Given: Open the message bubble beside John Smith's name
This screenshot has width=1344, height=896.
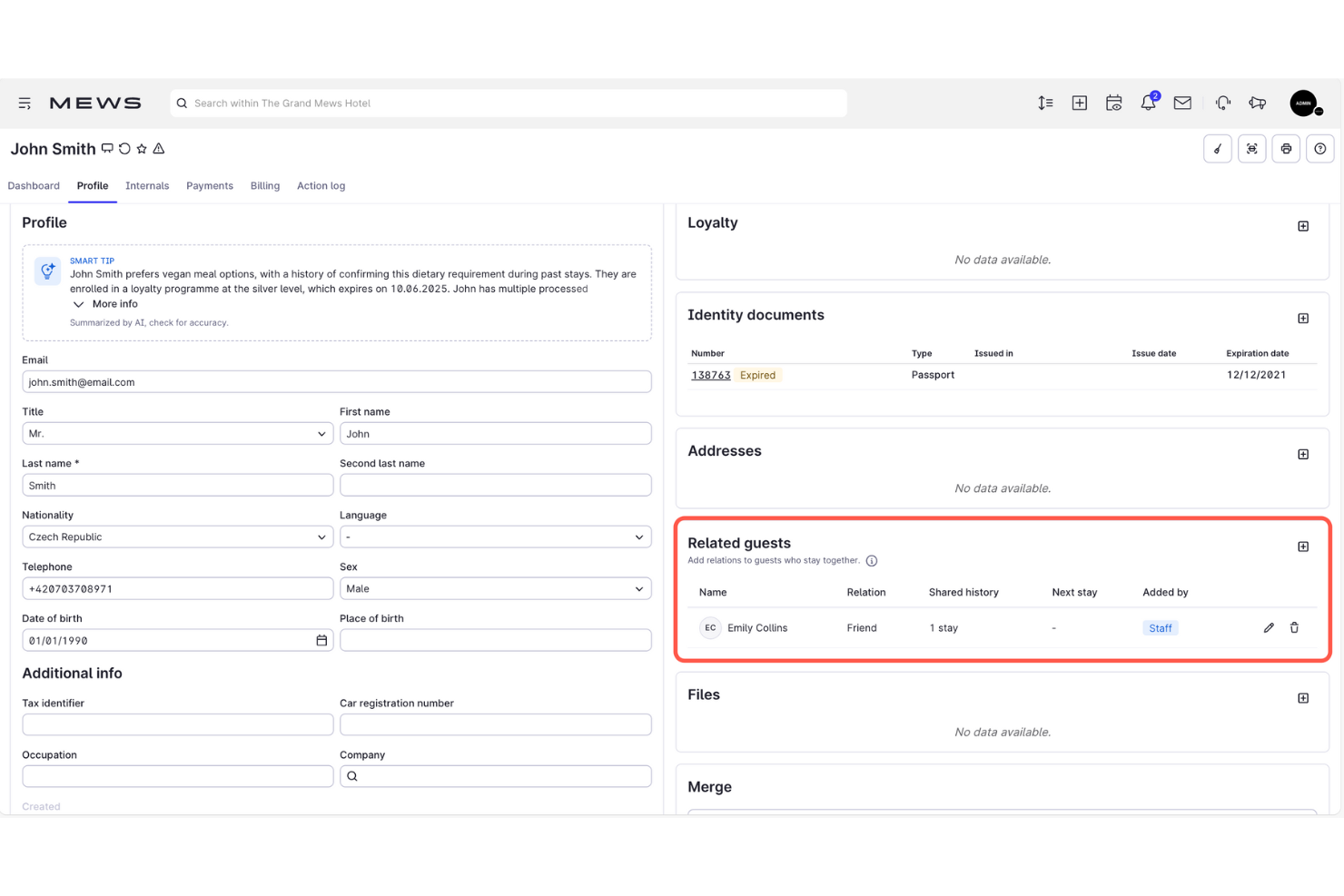Looking at the screenshot, I should pos(107,148).
